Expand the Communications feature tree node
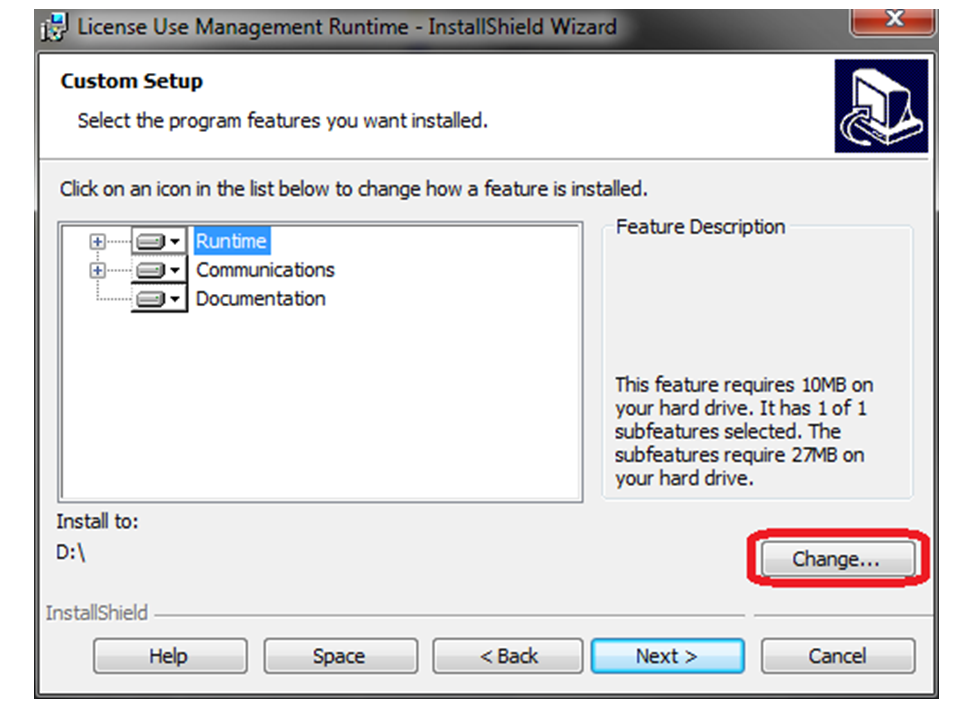 pos(97,270)
